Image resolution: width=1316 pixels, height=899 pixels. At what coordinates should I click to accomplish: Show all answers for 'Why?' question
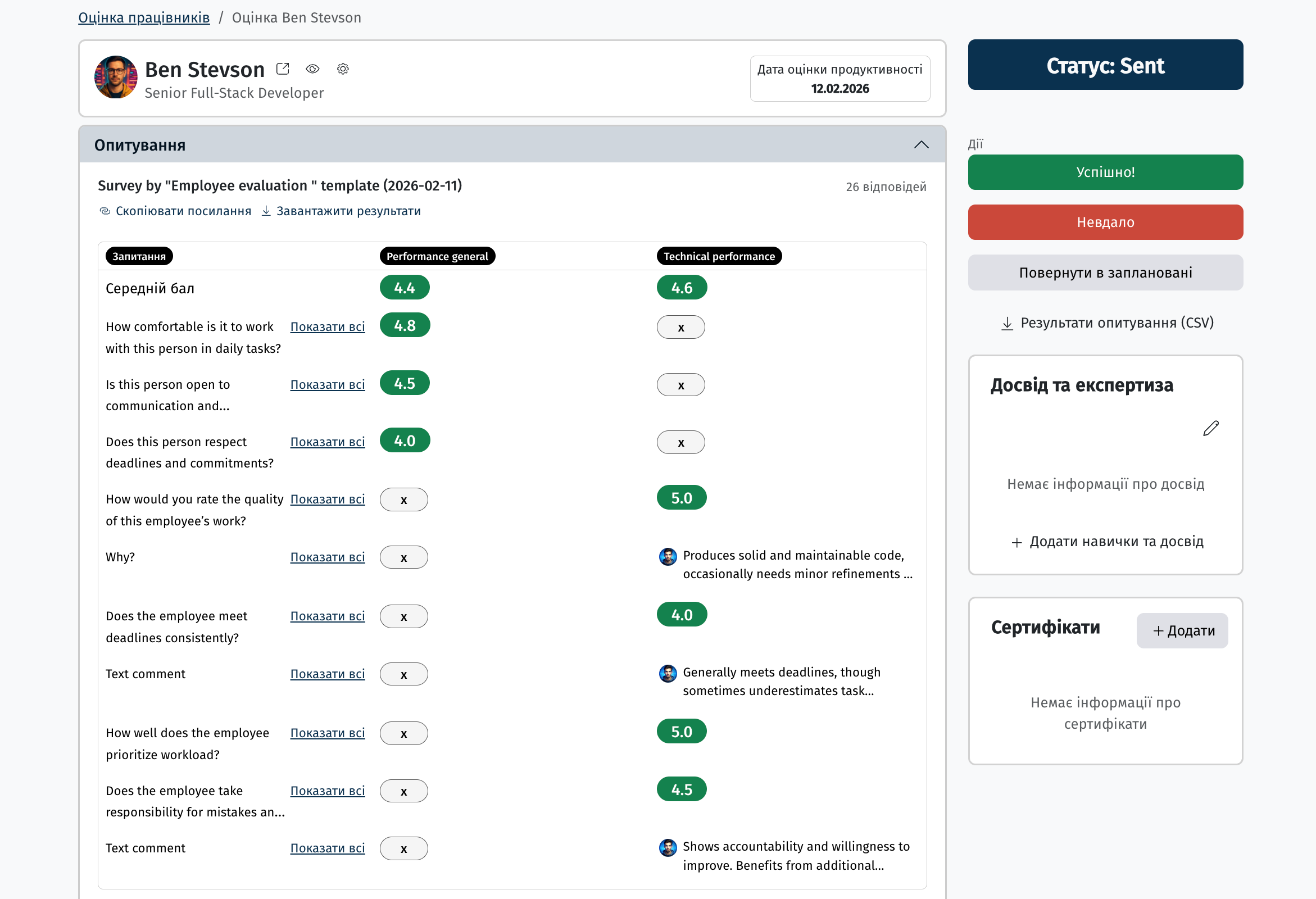click(327, 557)
